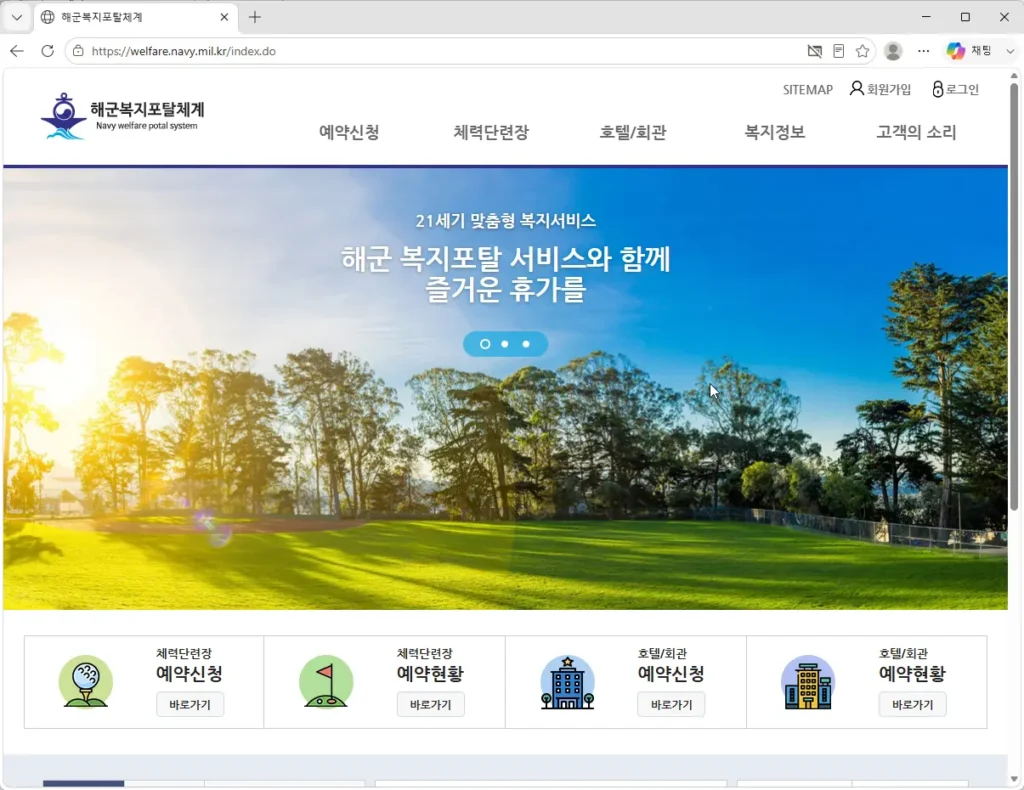
Task: Click the 로그인 link text
Action: point(962,89)
